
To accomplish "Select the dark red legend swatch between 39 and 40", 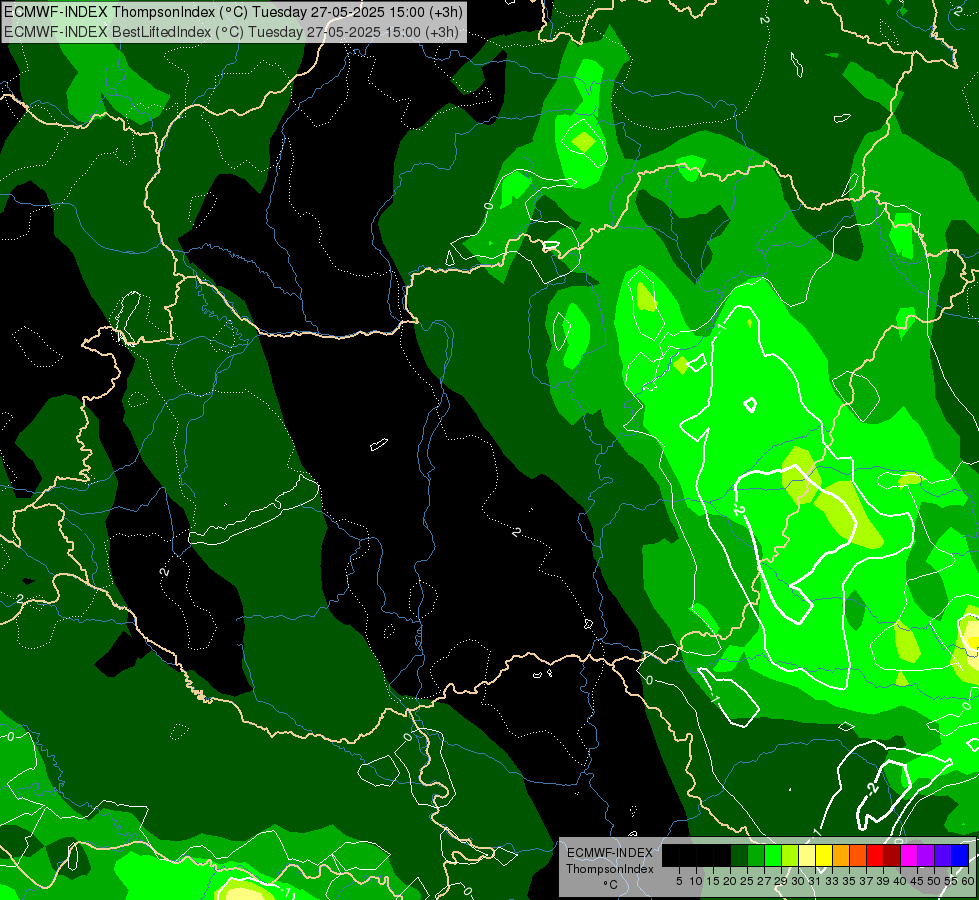I will (892, 856).
